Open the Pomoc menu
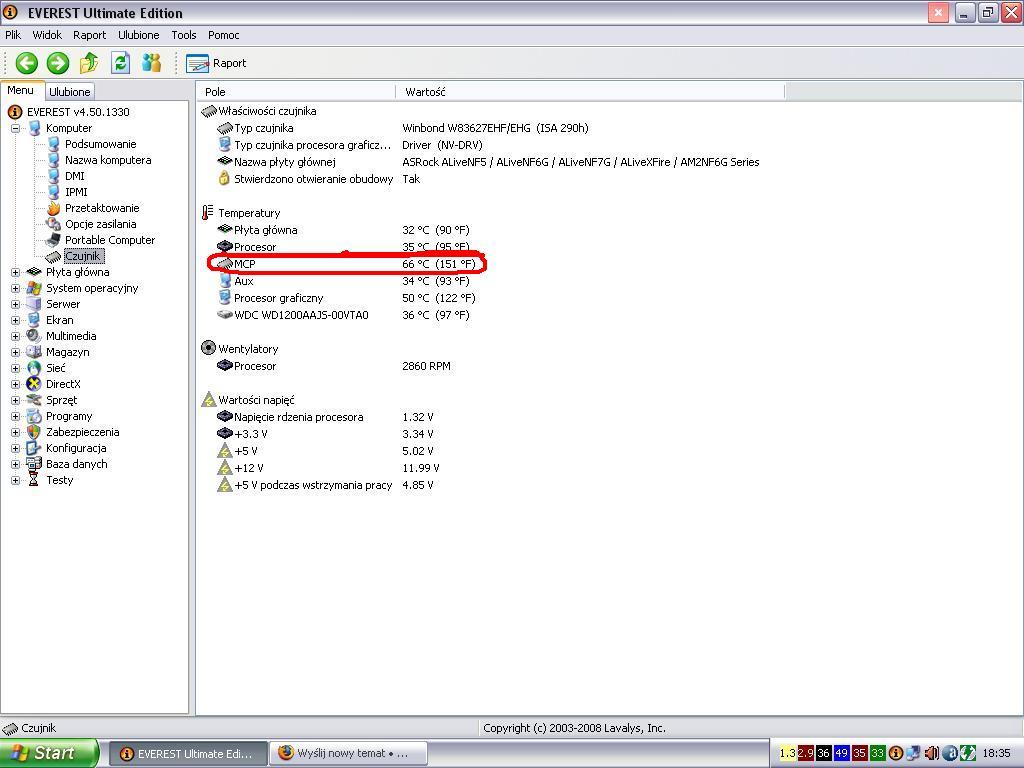Viewport: 1024px width, 768px height. click(x=223, y=35)
